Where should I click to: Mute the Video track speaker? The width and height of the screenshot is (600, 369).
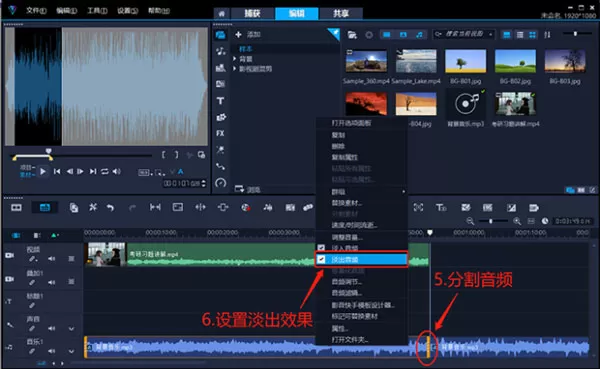click(52, 259)
